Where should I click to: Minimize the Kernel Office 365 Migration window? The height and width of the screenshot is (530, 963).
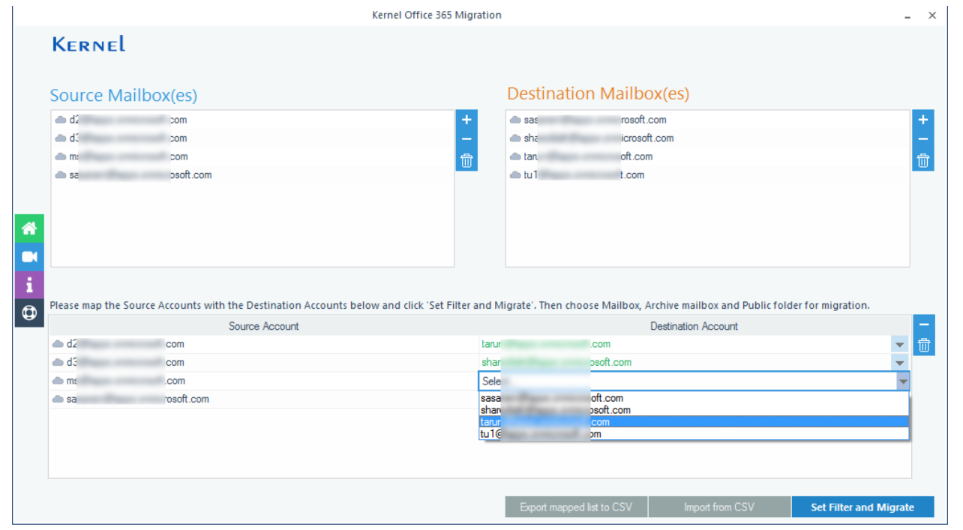click(907, 16)
